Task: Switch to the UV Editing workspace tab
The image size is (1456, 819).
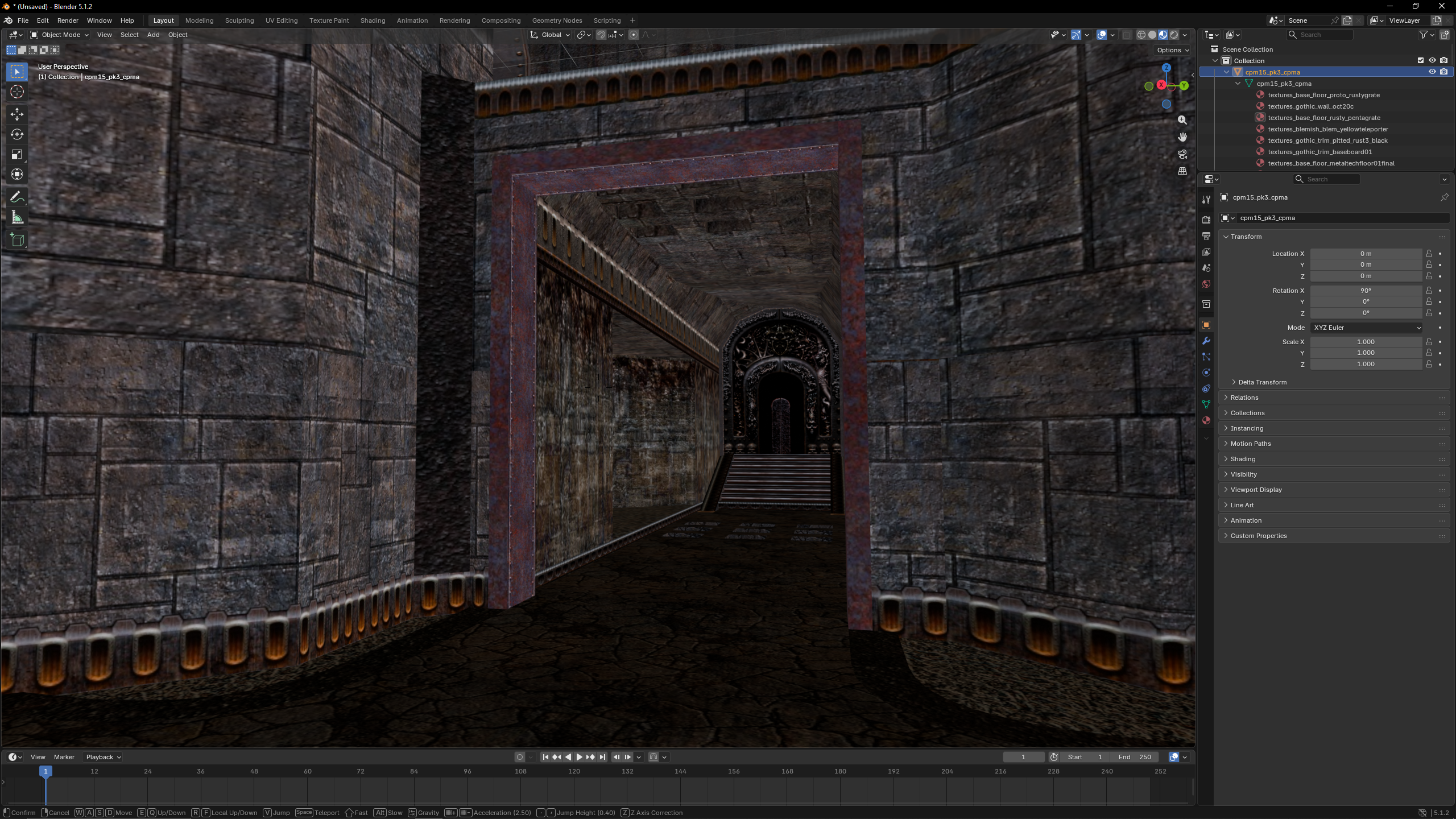Action: pos(282,20)
